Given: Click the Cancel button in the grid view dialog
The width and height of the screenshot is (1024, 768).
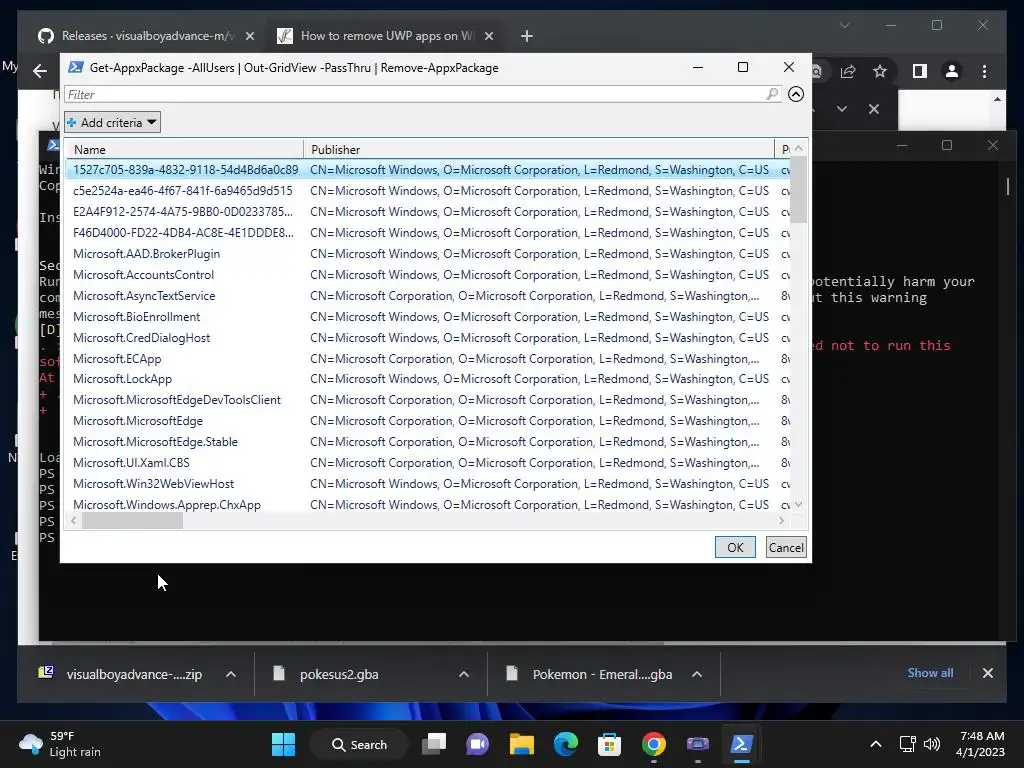Looking at the screenshot, I should (x=786, y=547).
